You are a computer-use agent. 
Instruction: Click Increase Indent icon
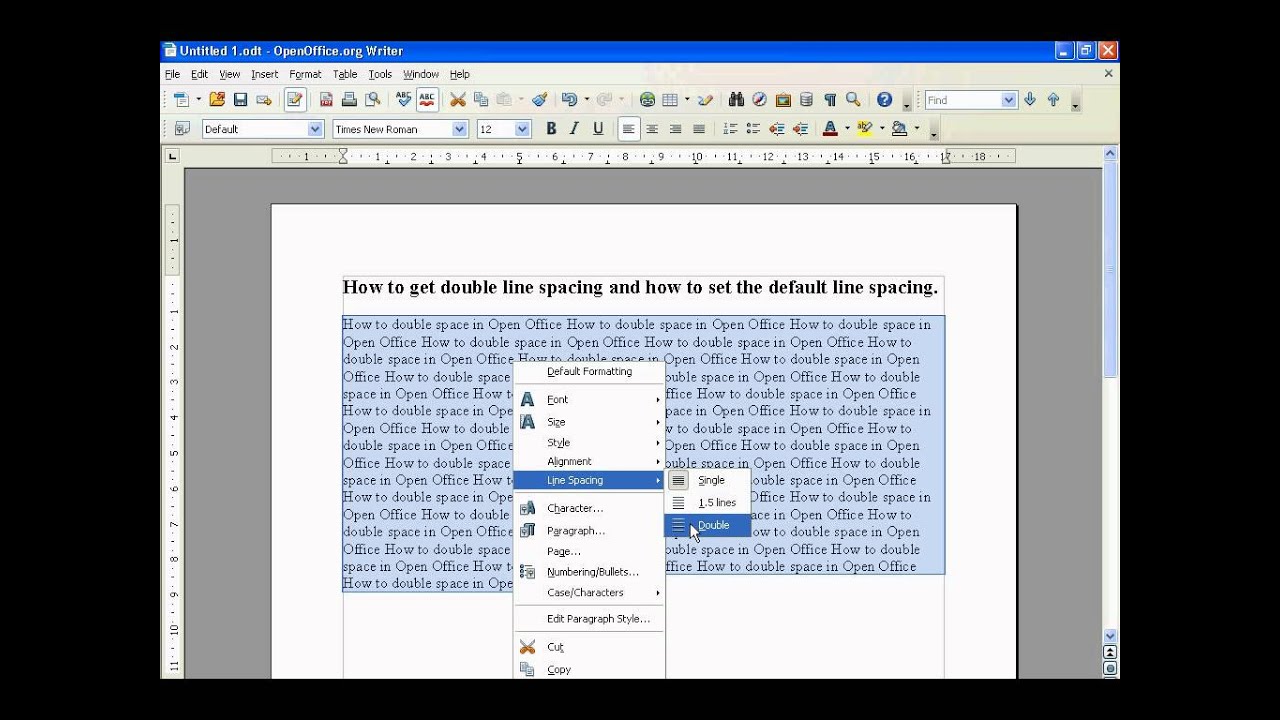[800, 129]
